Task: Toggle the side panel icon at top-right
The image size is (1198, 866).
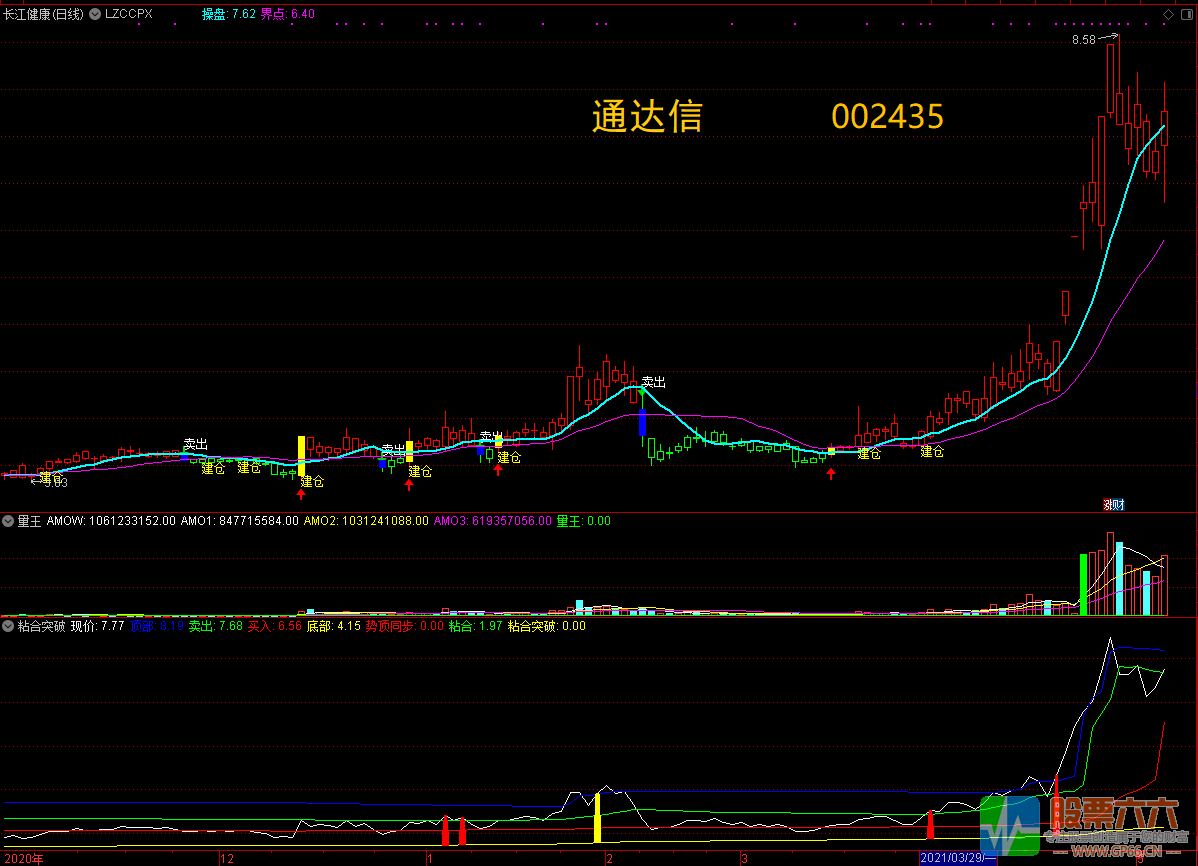Action: click(x=1187, y=14)
